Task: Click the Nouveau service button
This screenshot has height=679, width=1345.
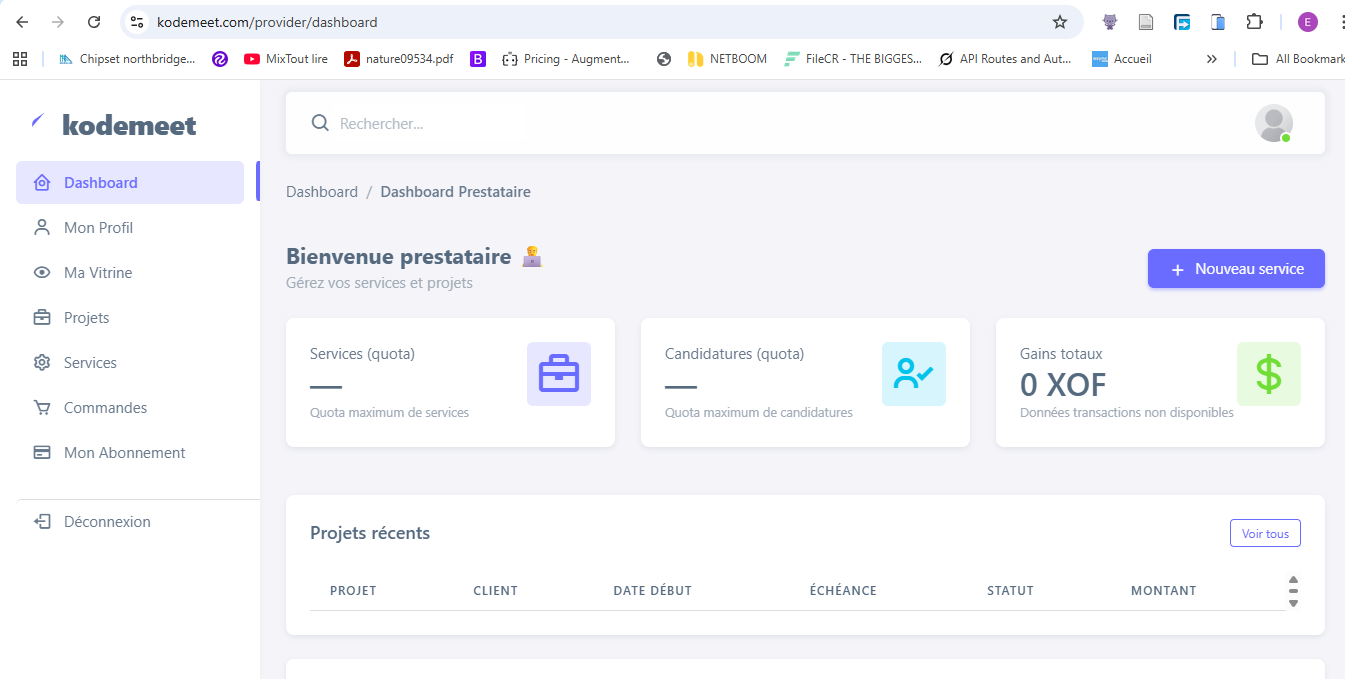Action: 1236,269
